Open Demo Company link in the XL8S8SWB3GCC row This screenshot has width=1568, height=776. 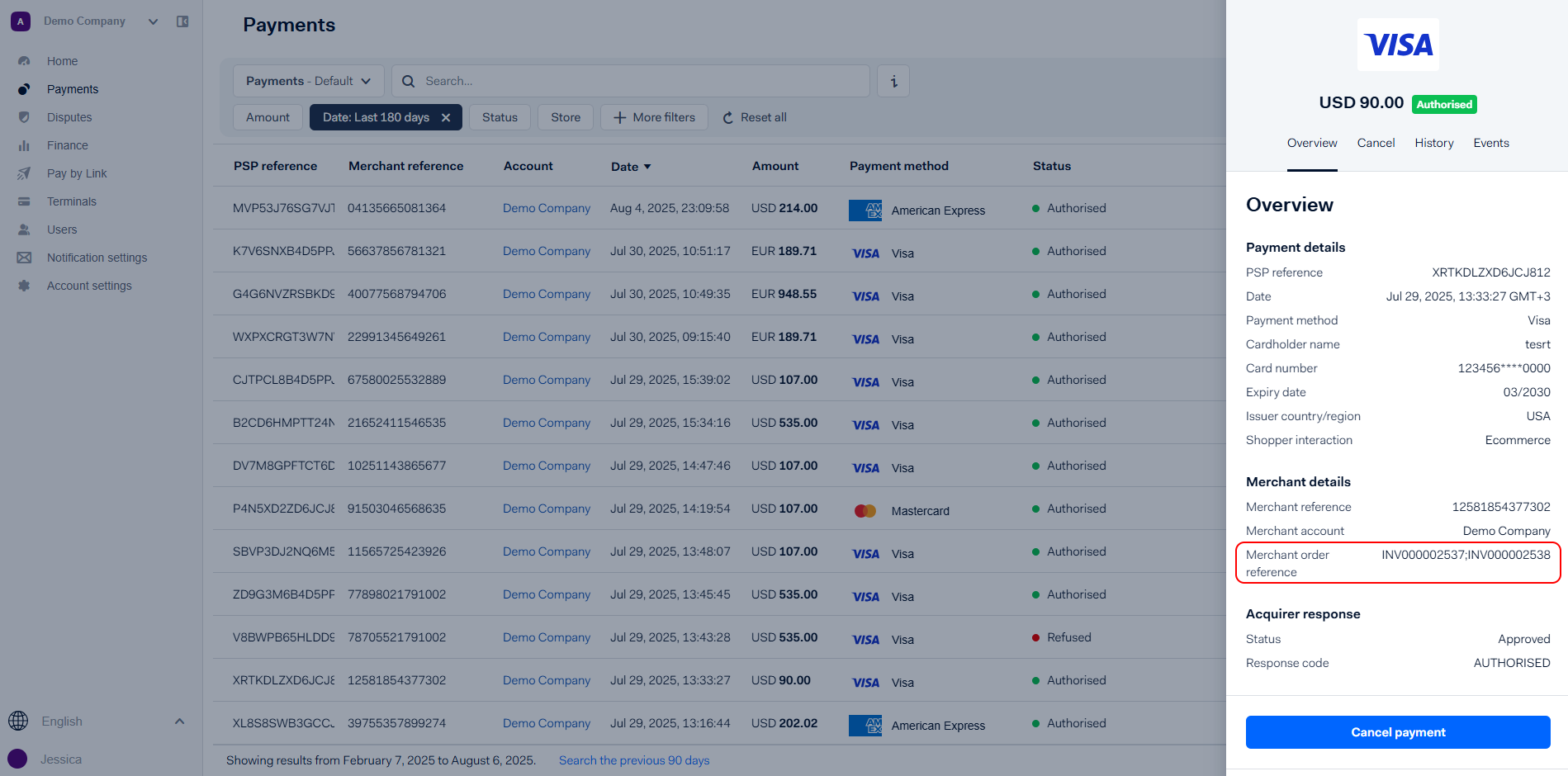(547, 723)
